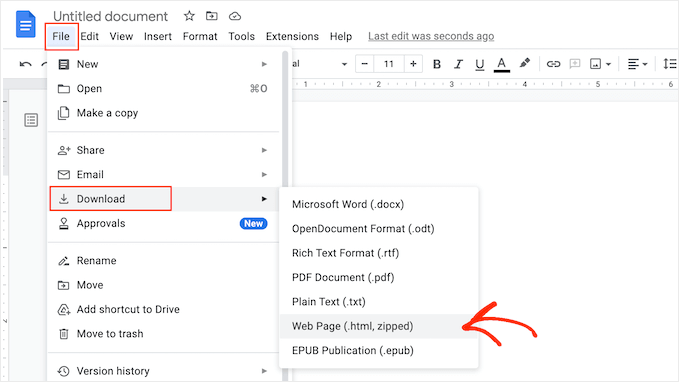
Task: Open the font family dropdown arrow
Action: (x=344, y=64)
